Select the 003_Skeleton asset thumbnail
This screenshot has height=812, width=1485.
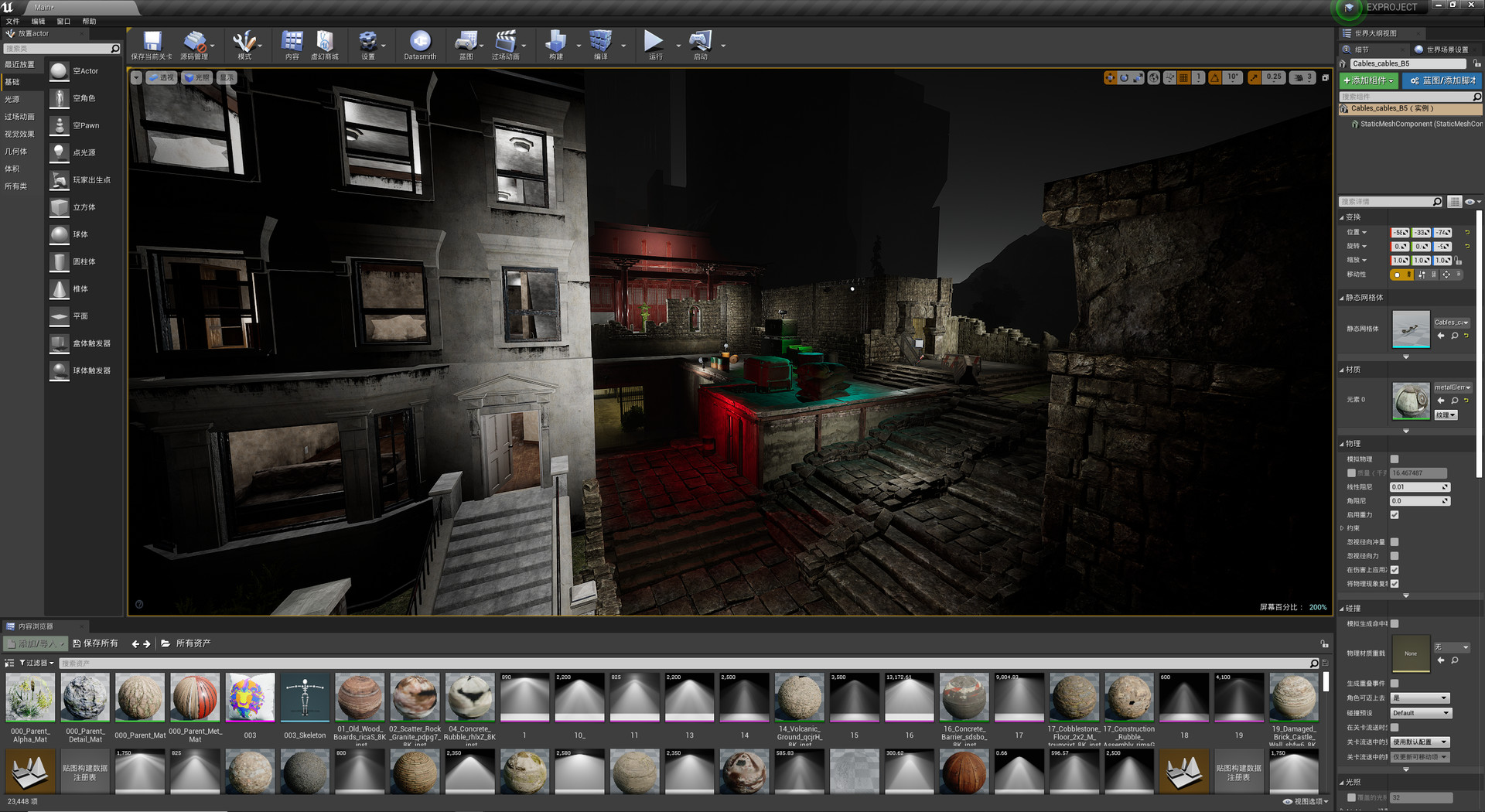(305, 697)
